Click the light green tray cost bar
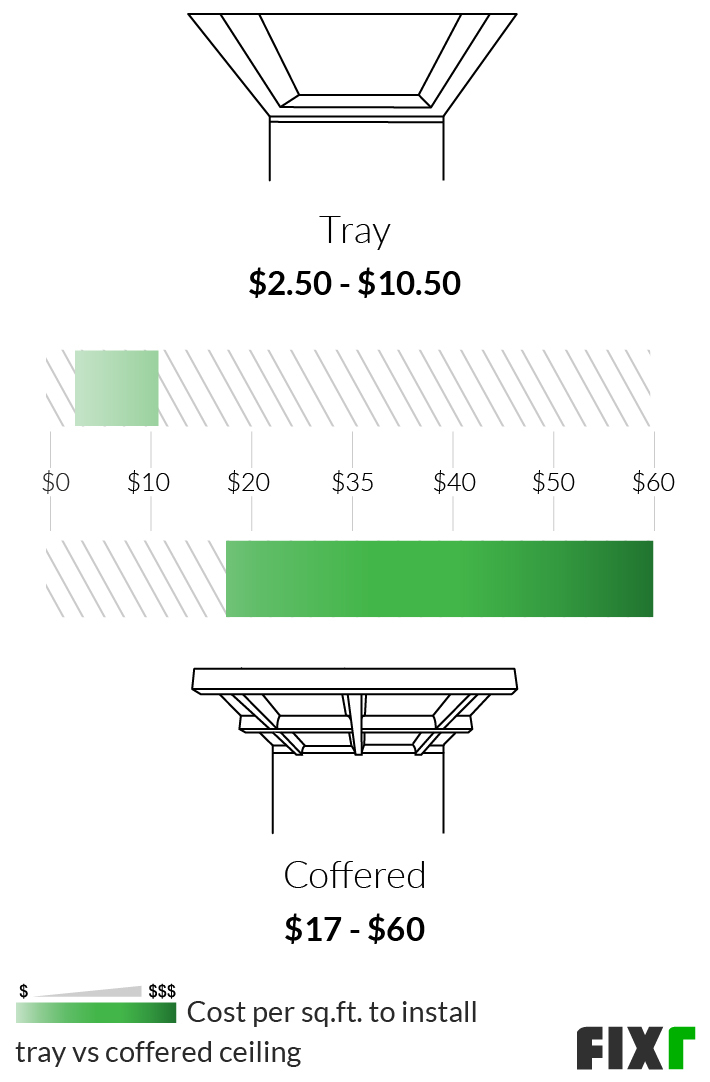Viewport: 710px width, 1082px height. (117, 388)
